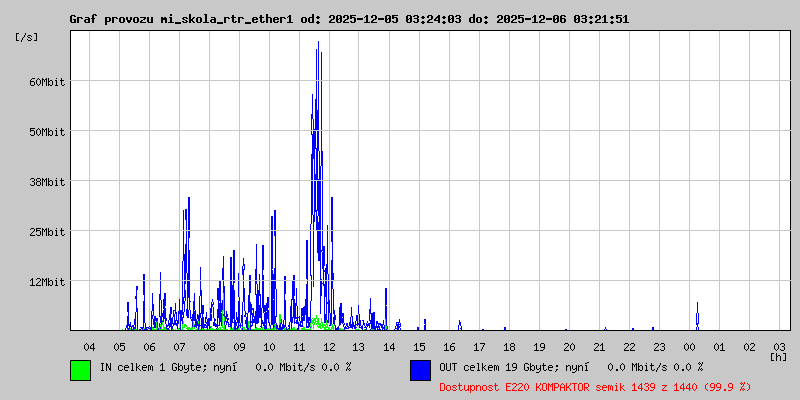Click the [h] hour unit label

coord(778,356)
